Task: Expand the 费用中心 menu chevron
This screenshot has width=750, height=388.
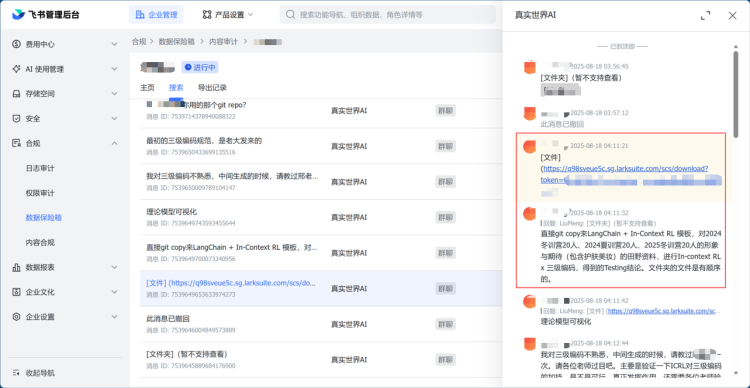Action: click(114, 44)
